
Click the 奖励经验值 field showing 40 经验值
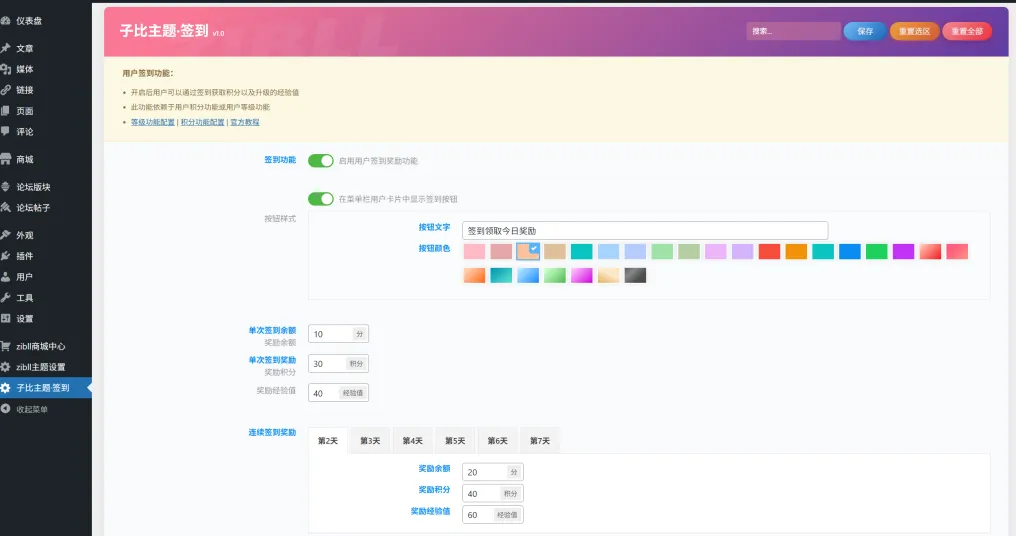click(338, 393)
